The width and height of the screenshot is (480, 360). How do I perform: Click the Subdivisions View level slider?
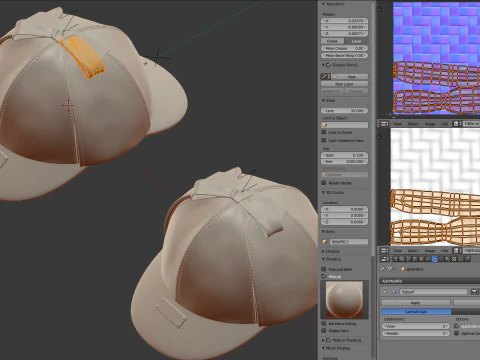(x=416, y=326)
